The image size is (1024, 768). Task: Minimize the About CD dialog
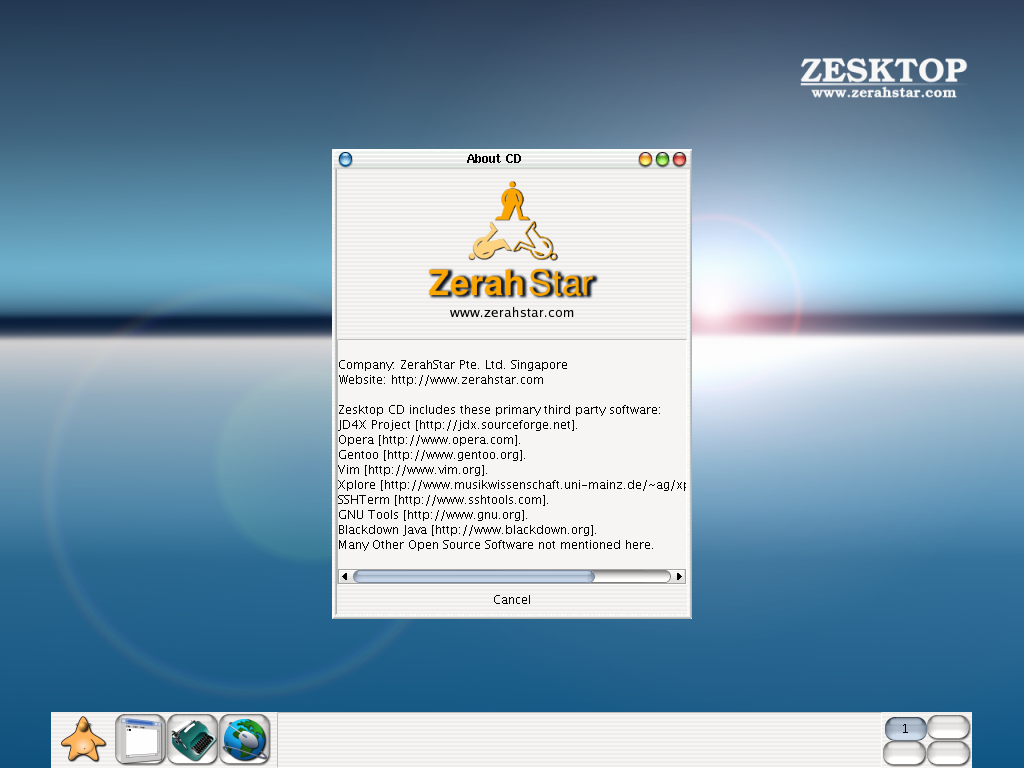coord(645,159)
